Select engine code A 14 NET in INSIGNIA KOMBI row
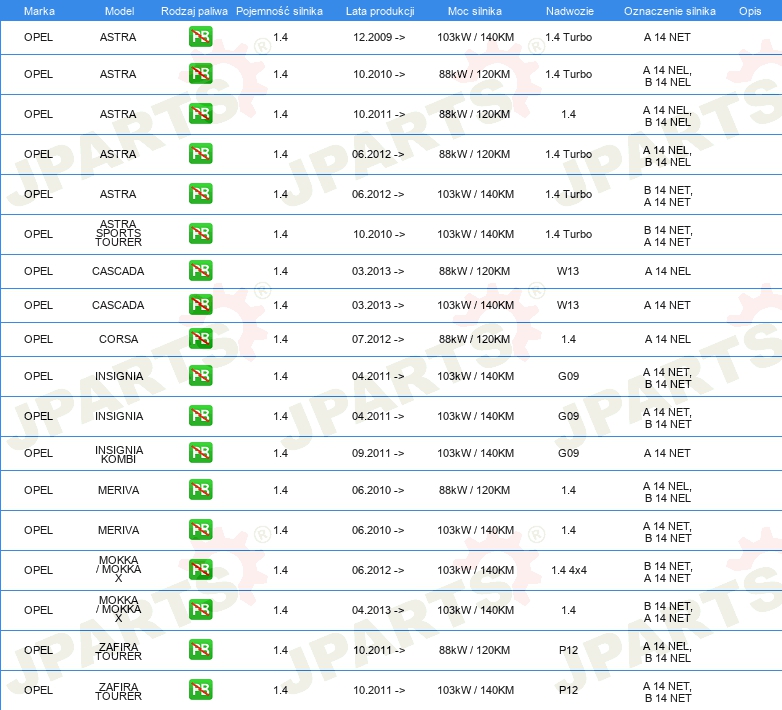This screenshot has height=710, width=782. pyautogui.click(x=667, y=453)
